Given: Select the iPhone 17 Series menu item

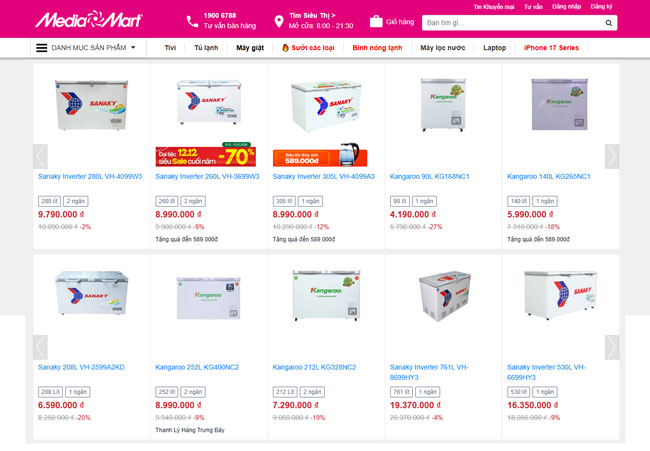Looking at the screenshot, I should tap(551, 48).
